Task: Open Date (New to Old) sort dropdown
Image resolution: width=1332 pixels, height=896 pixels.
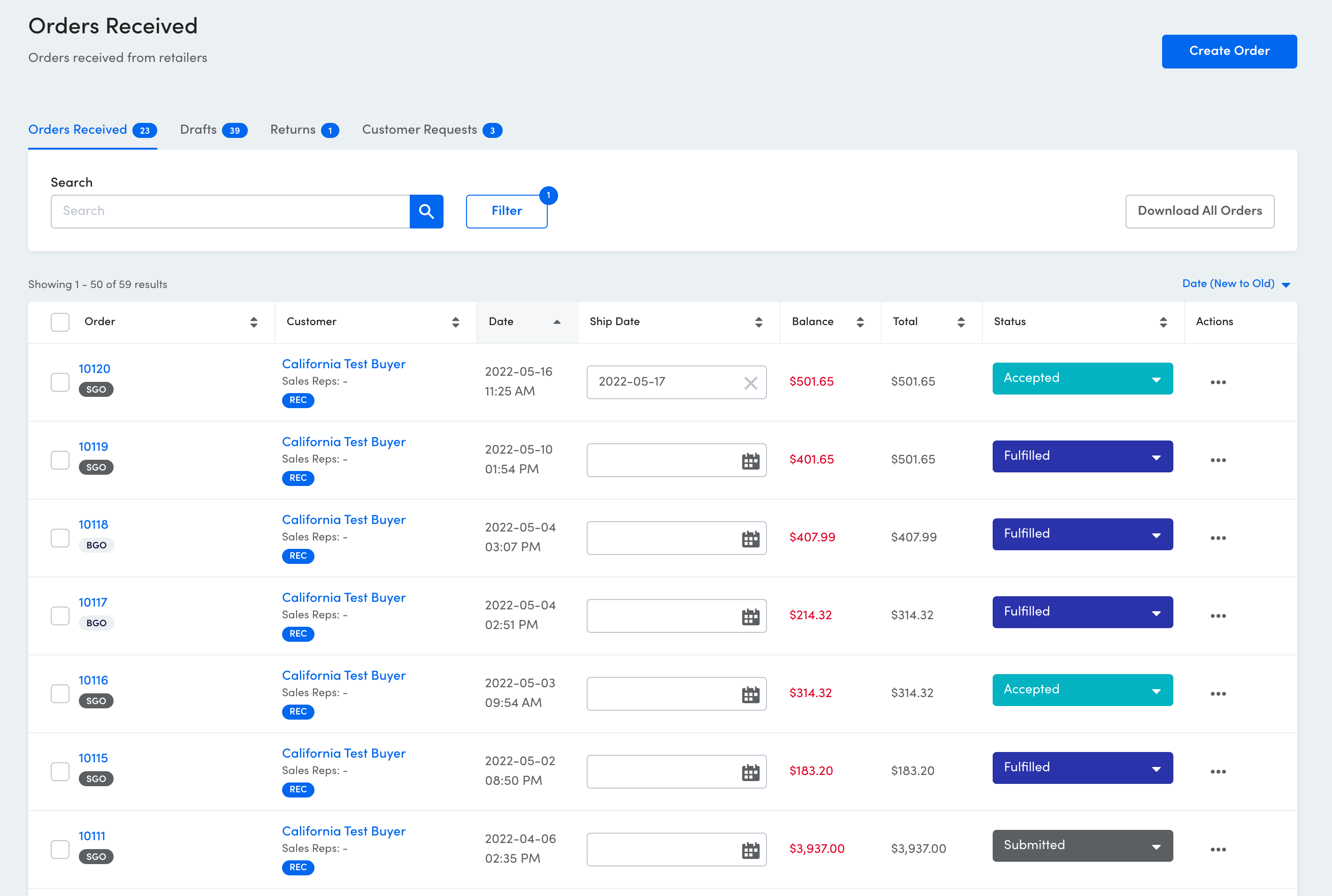Action: pyautogui.click(x=1237, y=284)
